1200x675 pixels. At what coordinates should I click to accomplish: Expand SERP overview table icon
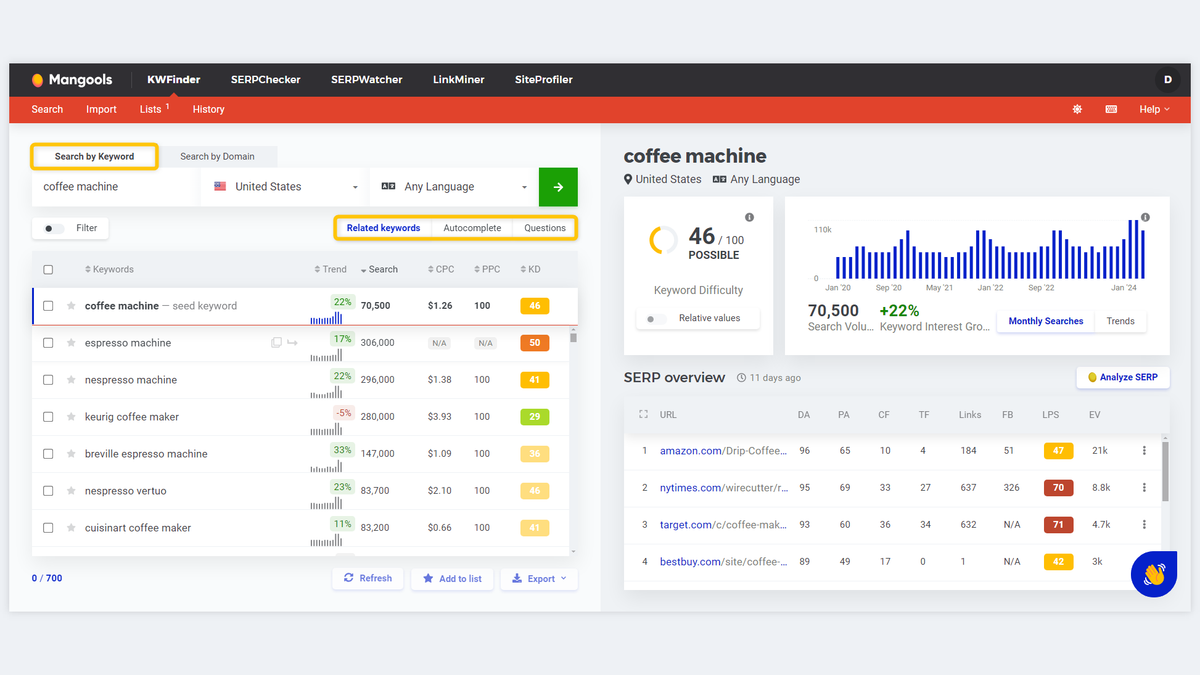tap(643, 414)
